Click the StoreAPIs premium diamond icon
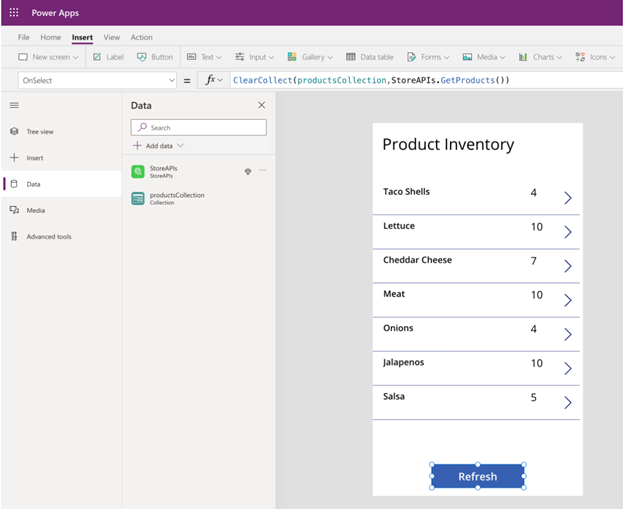624x515 pixels. 248,172
